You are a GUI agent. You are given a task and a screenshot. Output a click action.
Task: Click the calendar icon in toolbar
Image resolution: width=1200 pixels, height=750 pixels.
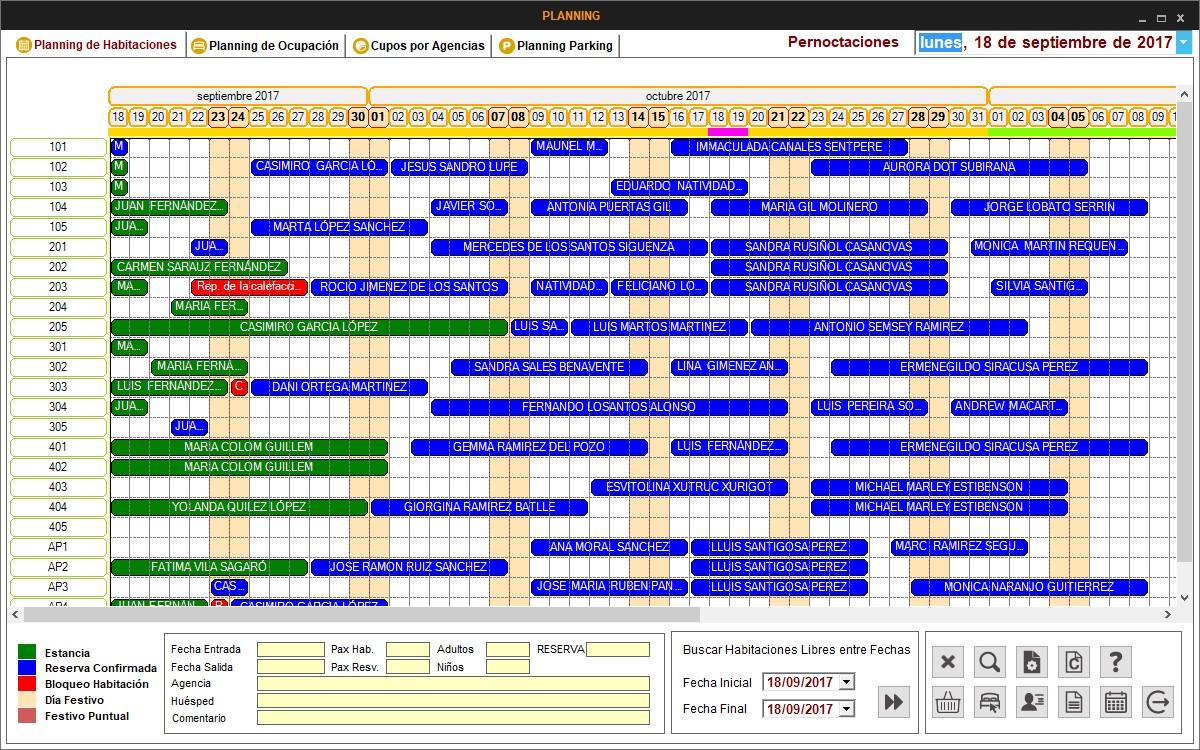tap(1116, 702)
